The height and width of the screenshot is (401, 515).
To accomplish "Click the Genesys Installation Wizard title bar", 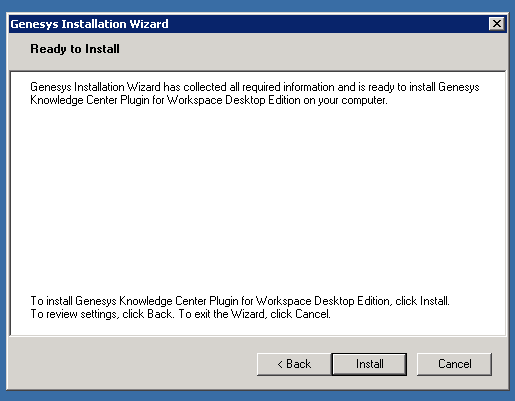I will (x=248, y=24).
